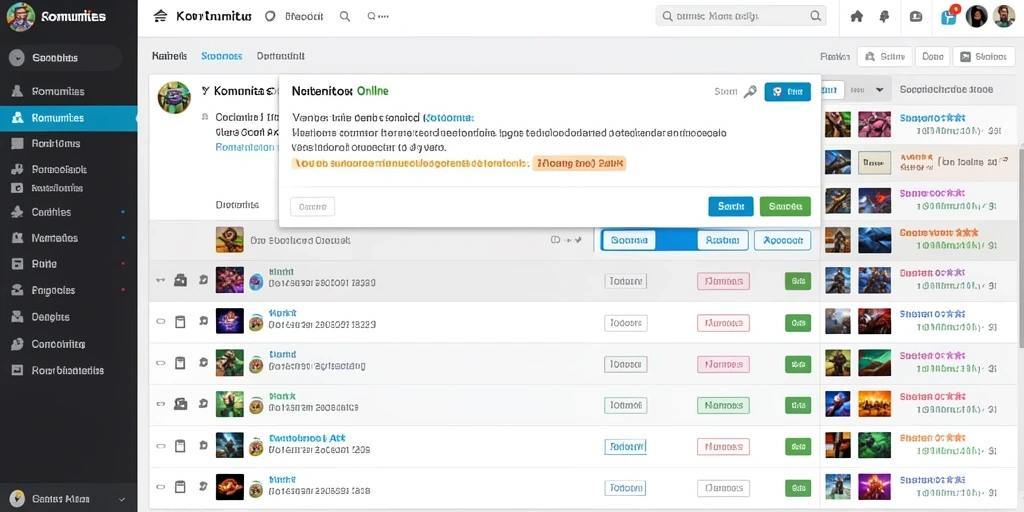Click the refresh icon in the fiery orange thumbnail row
Viewport: 1024px width, 512px height.
202,487
